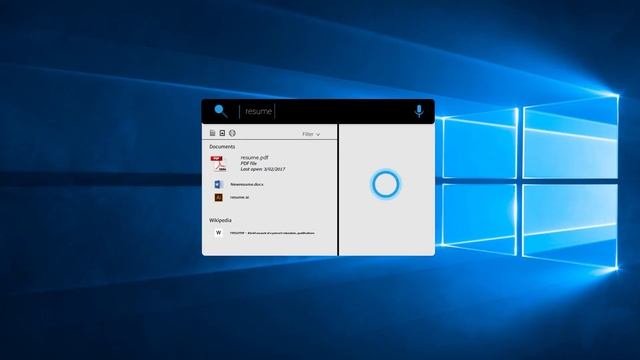Click into the 'resume' search field
Viewport: 640px width, 360px height.
tap(258, 111)
